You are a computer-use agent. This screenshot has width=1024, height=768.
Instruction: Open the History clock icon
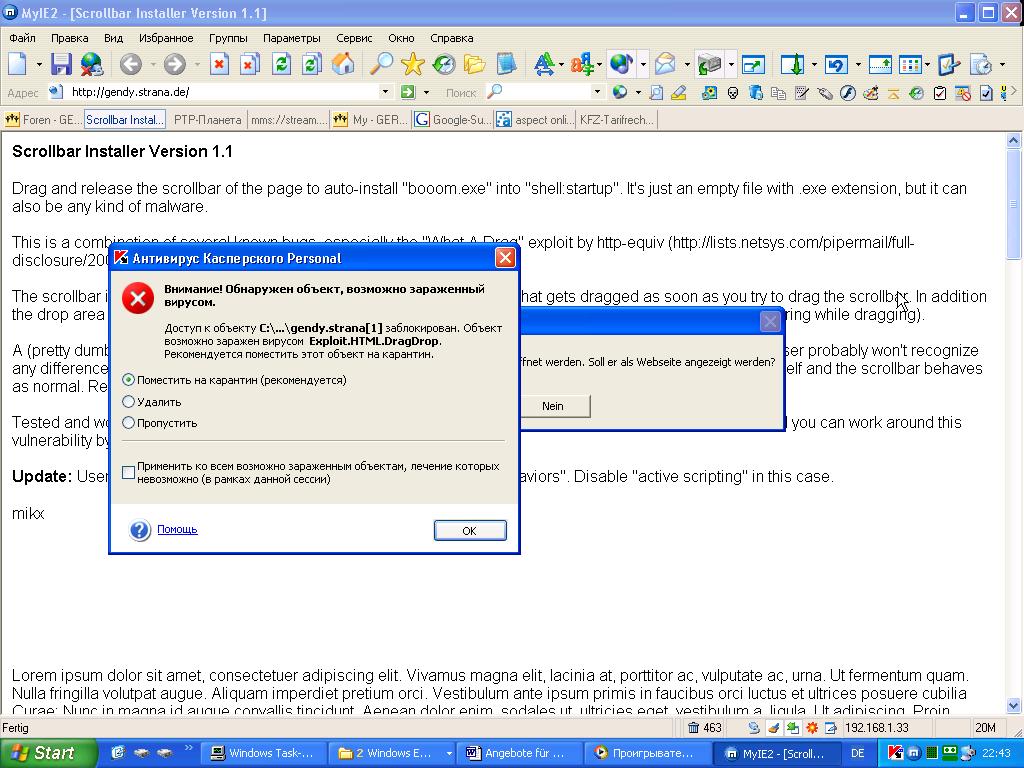coord(444,64)
